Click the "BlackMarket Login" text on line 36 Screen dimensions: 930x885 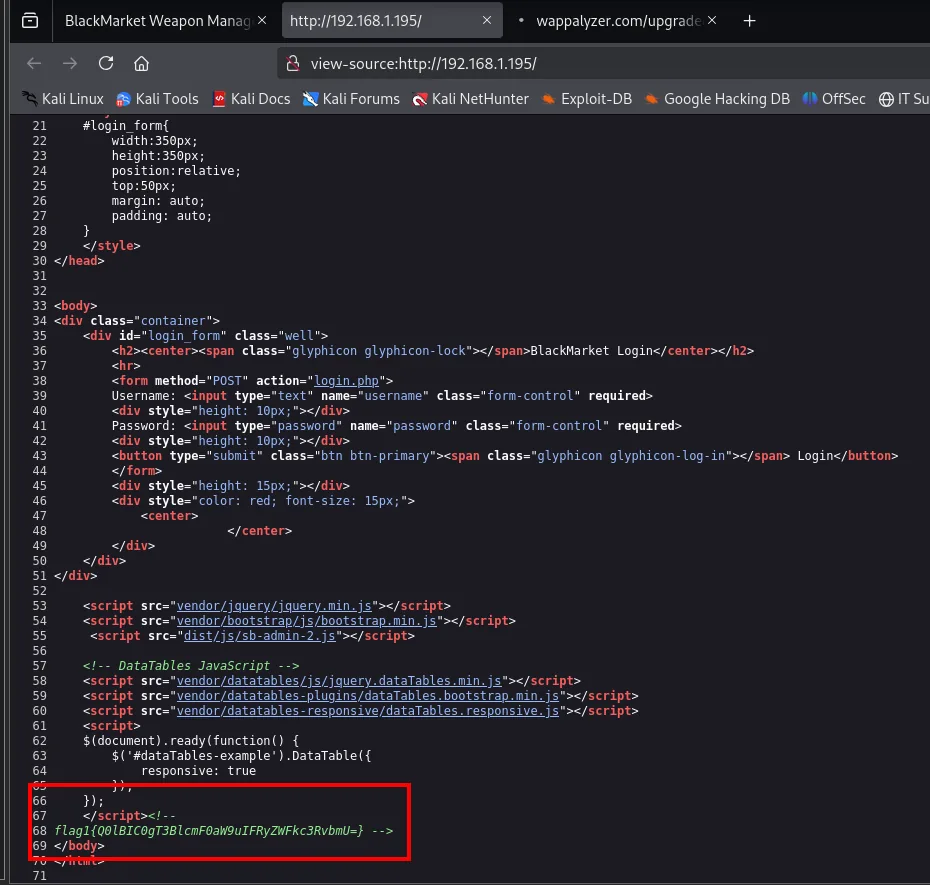click(591, 351)
